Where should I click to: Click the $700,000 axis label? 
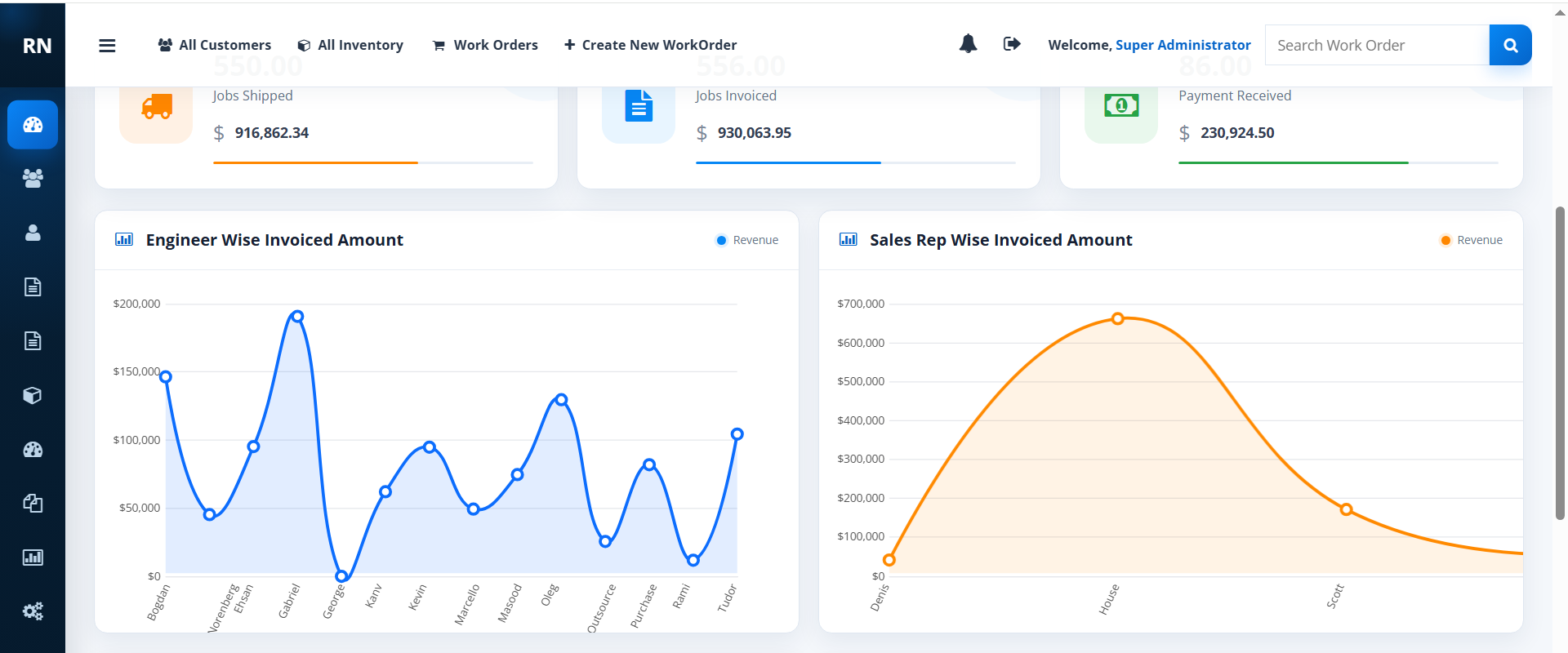861,304
